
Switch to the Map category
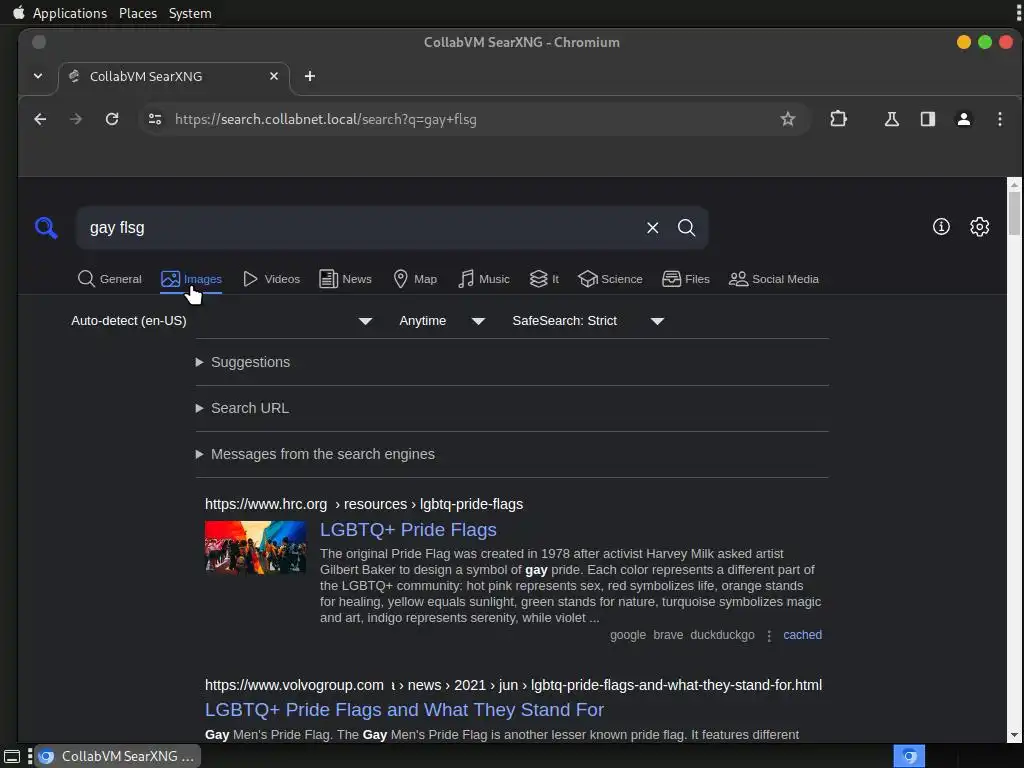click(415, 279)
